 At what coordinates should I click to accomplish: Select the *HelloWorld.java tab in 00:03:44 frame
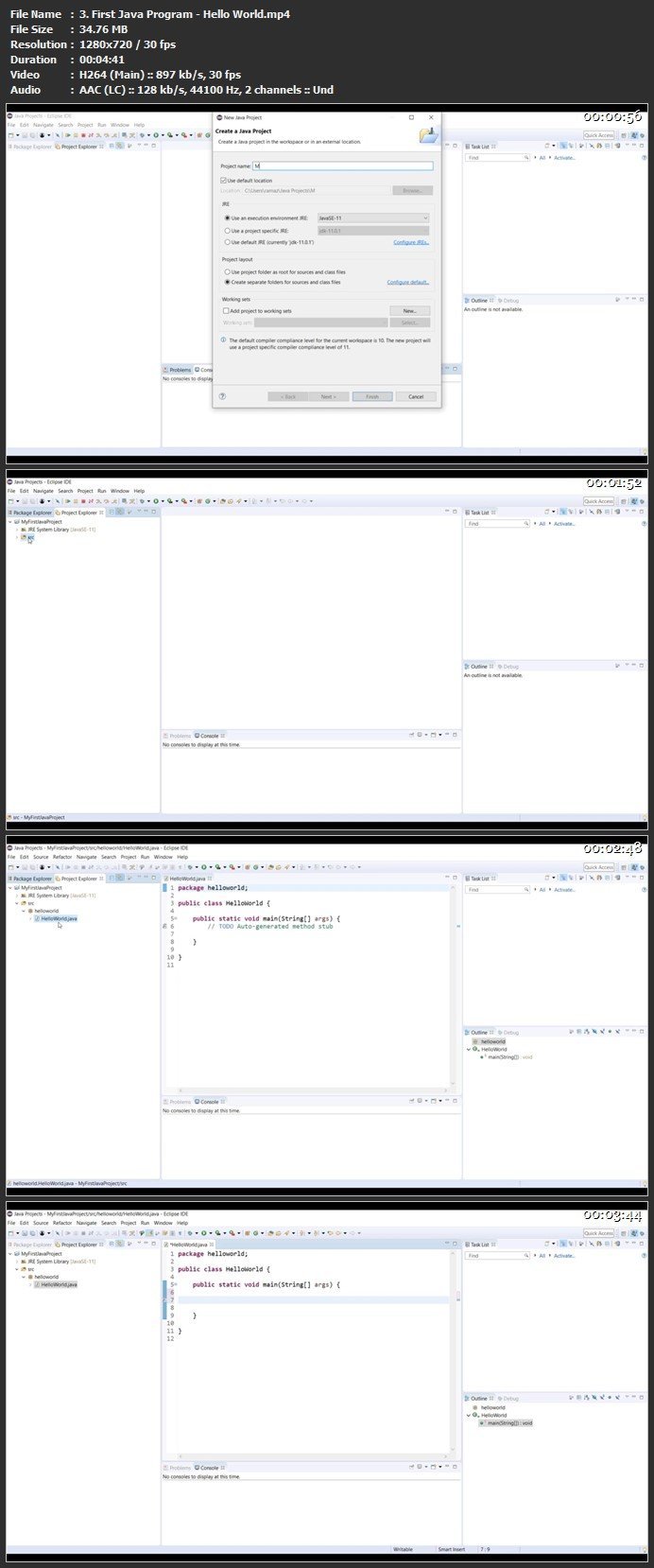(x=188, y=1245)
